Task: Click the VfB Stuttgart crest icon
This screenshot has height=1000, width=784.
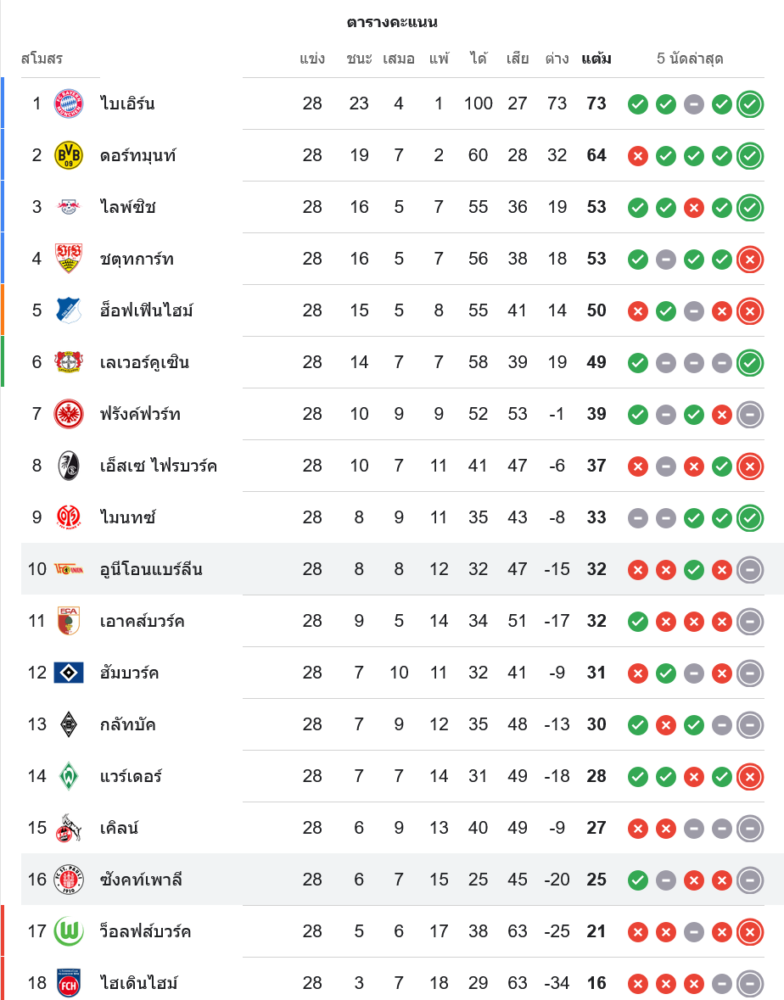Action: 69,259
